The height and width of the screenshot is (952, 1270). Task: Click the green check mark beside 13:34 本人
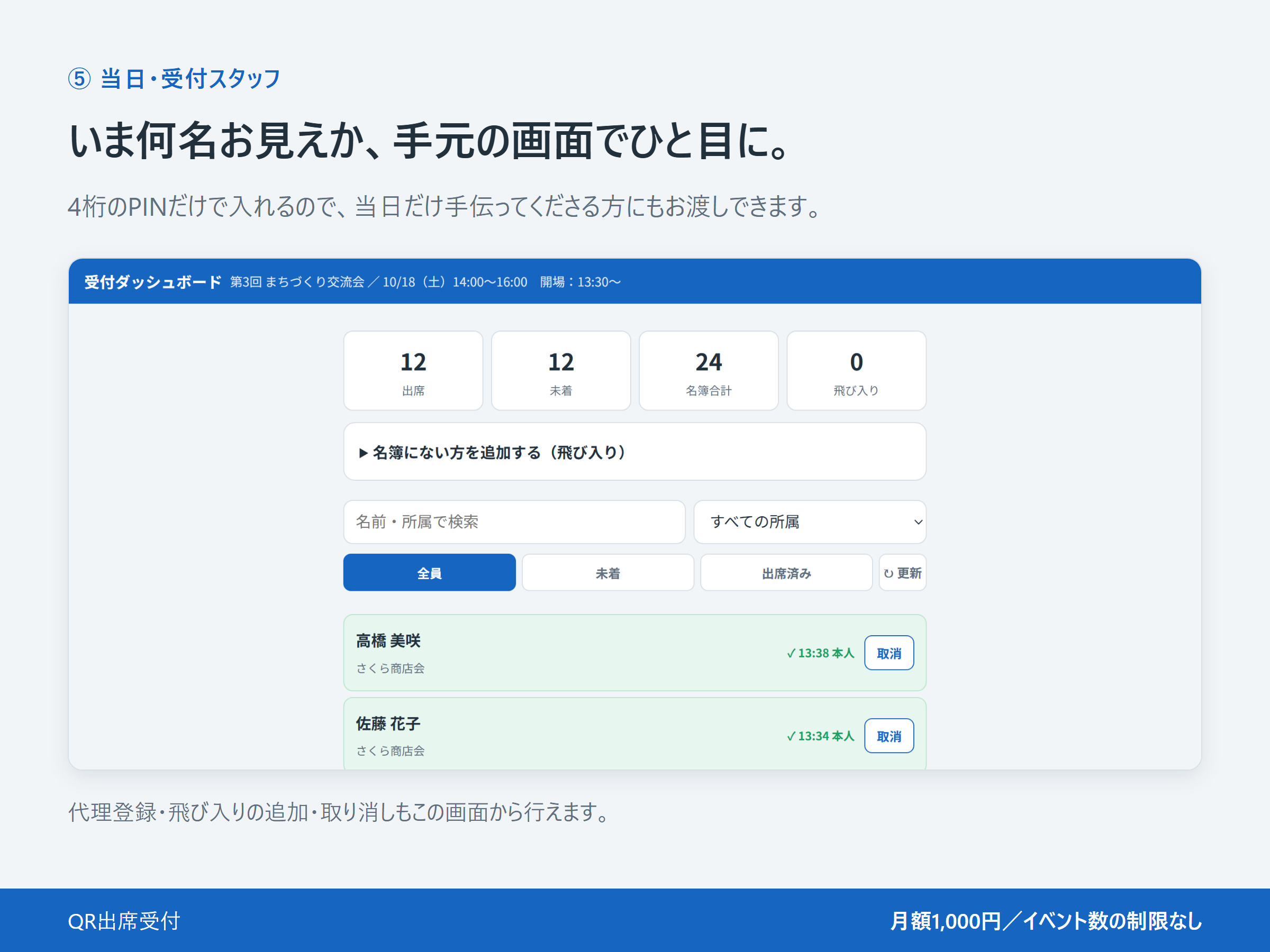[791, 736]
